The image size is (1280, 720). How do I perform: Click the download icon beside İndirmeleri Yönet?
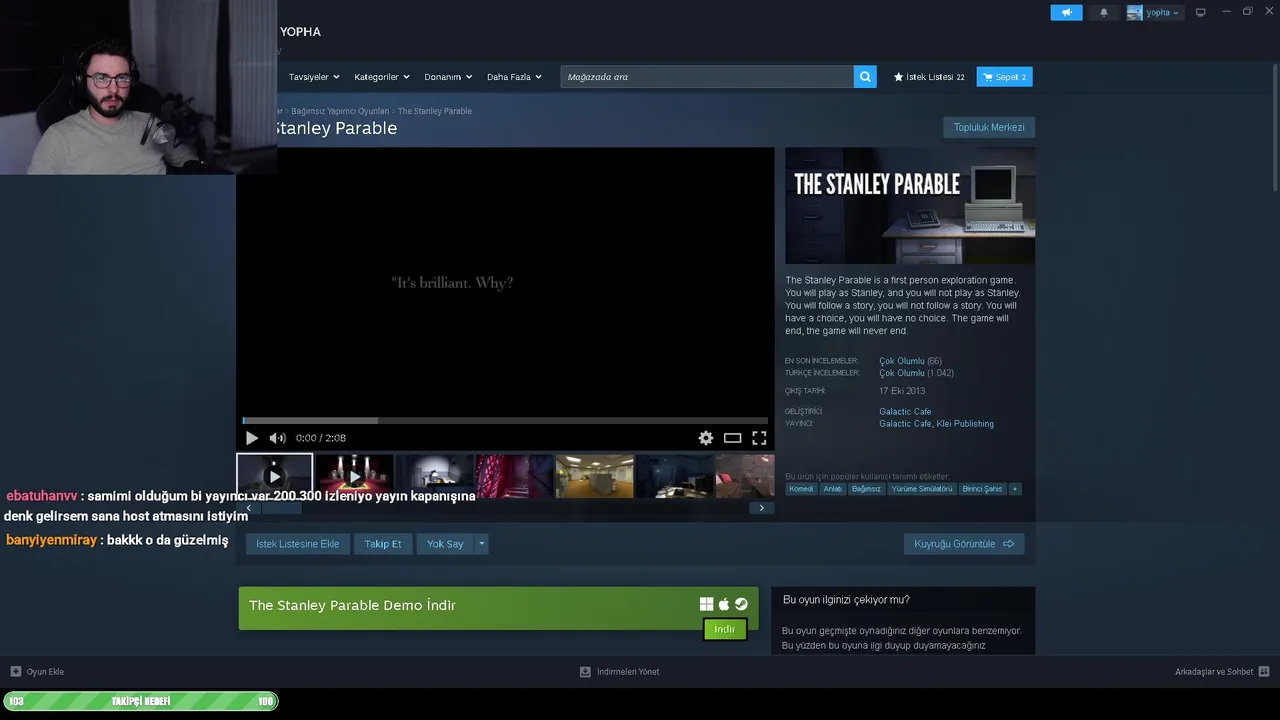point(585,671)
